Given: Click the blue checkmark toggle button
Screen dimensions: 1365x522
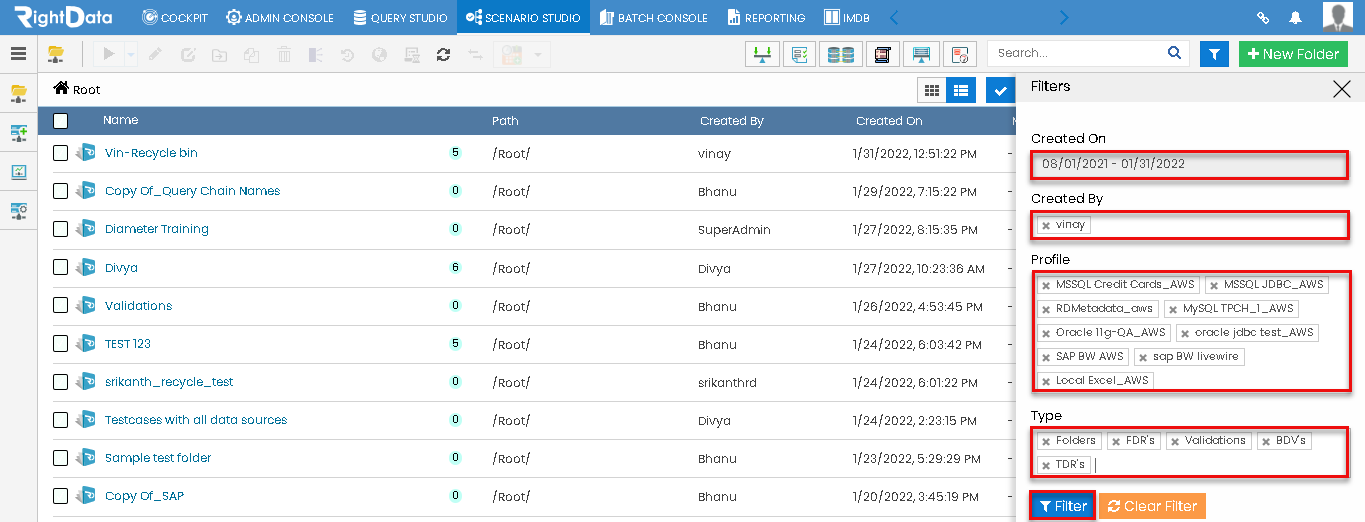Looking at the screenshot, I should click(x=1000, y=90).
